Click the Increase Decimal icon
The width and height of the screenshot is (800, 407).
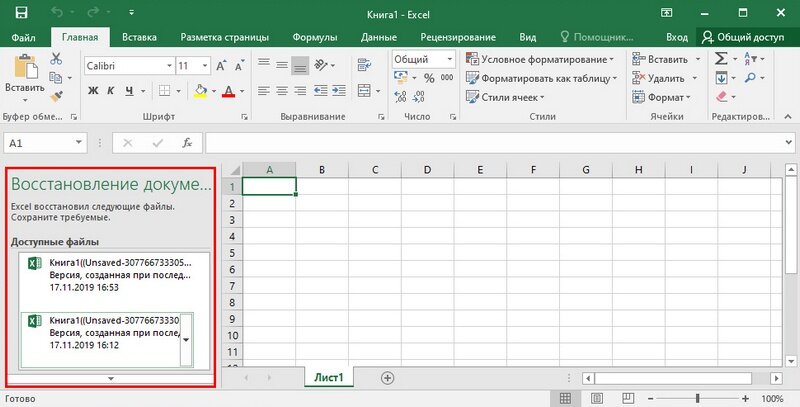401,96
